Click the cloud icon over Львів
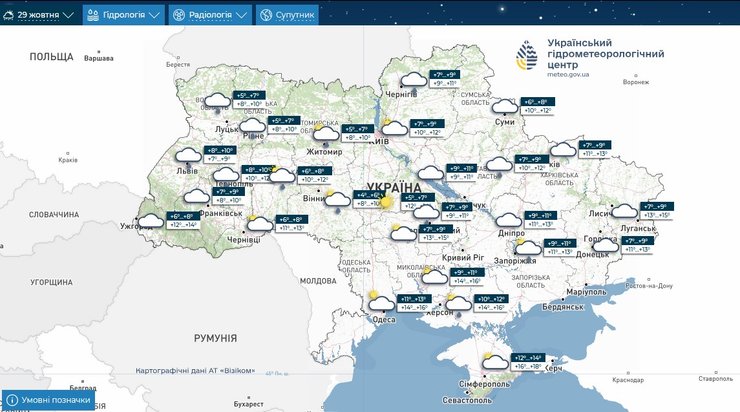740x412 pixels. [x=188, y=155]
